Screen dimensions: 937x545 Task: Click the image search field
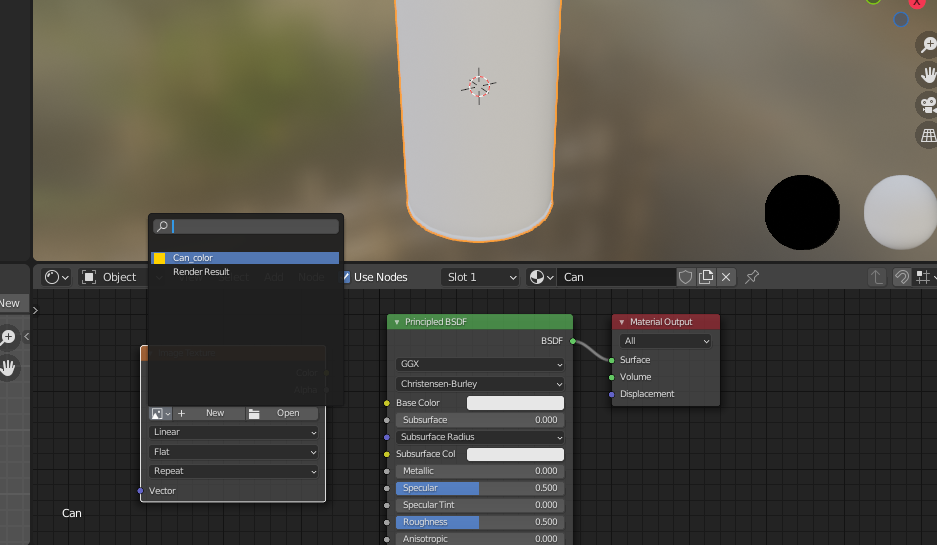[246, 226]
